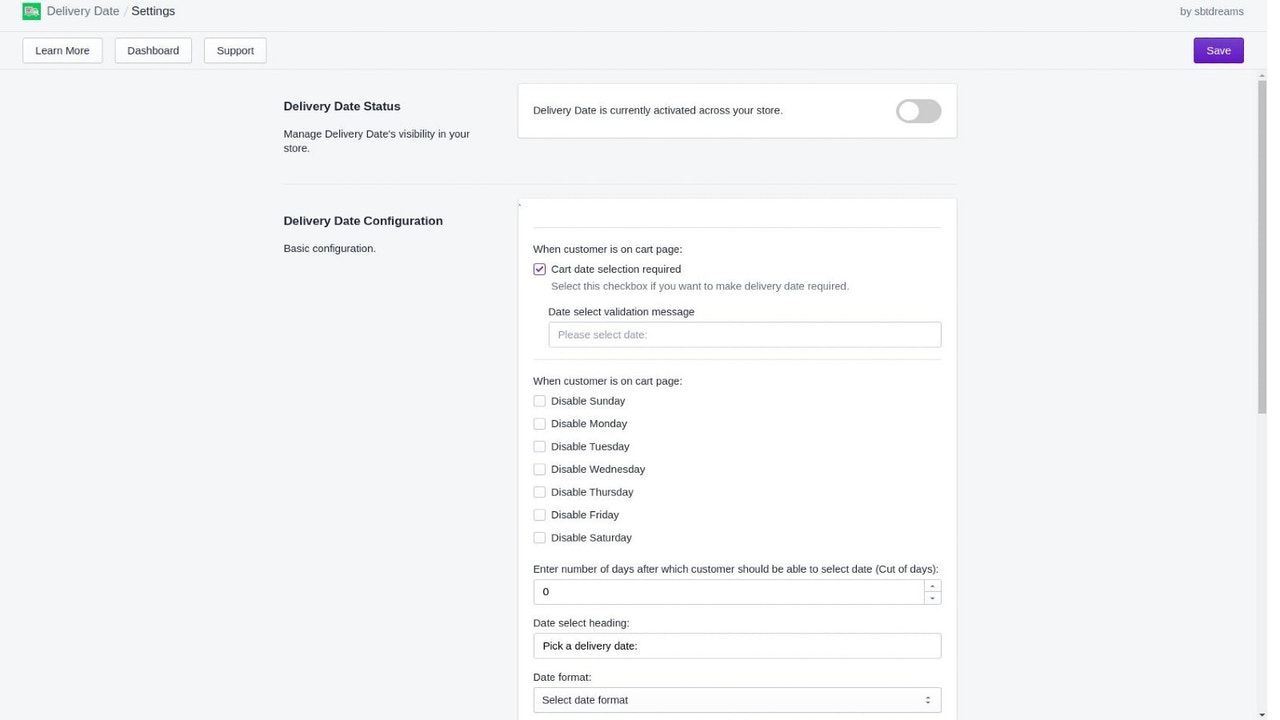Activate the Delivery Date store toggle
Viewport: 1280px width, 720px height.
click(917, 110)
